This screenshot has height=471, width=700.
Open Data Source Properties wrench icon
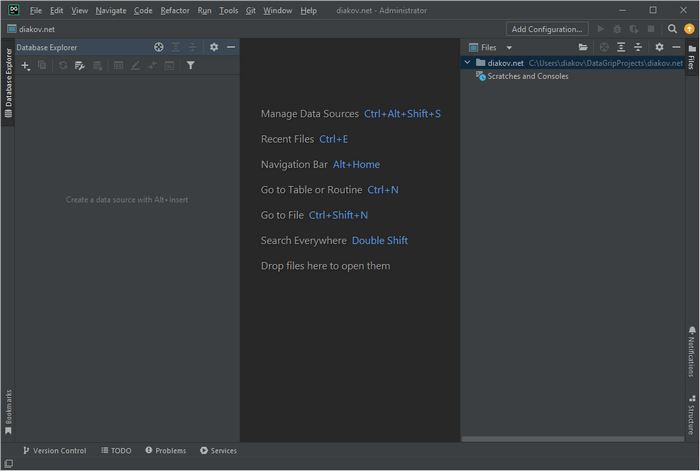click(x=80, y=65)
